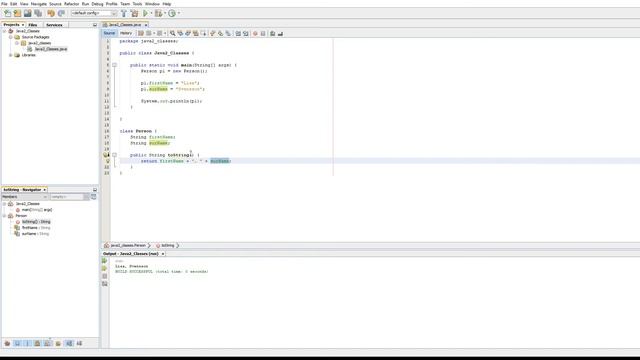
Task: Switch to the Services tab
Action: pyautogui.click(x=54, y=25)
